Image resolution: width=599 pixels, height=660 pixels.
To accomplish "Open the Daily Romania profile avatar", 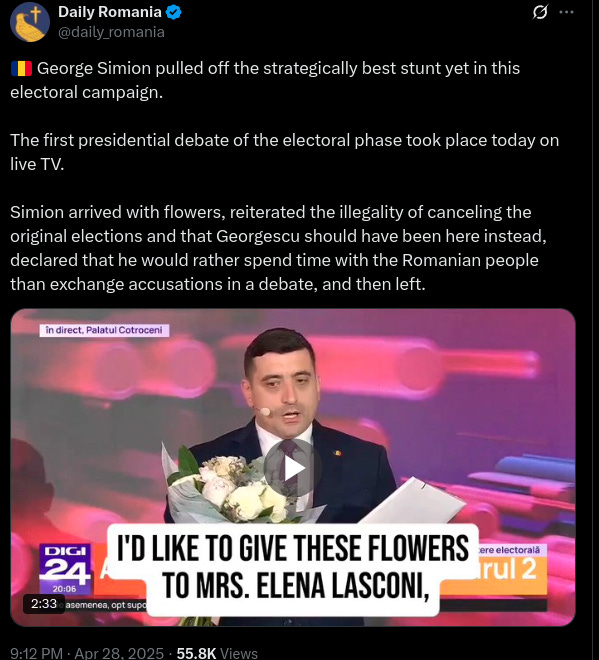I will point(30,22).
